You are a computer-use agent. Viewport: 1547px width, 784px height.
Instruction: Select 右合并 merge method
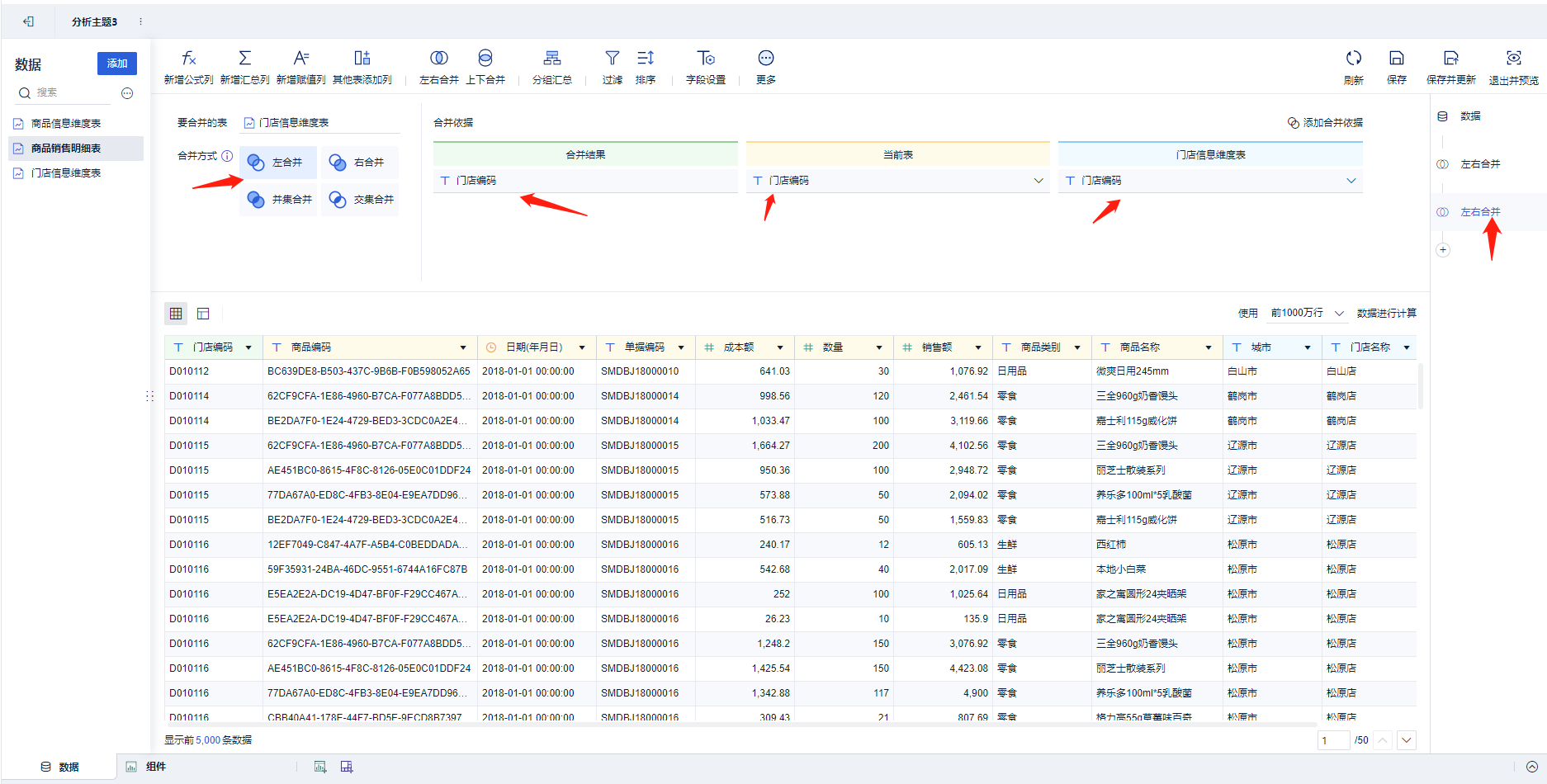[x=360, y=163]
